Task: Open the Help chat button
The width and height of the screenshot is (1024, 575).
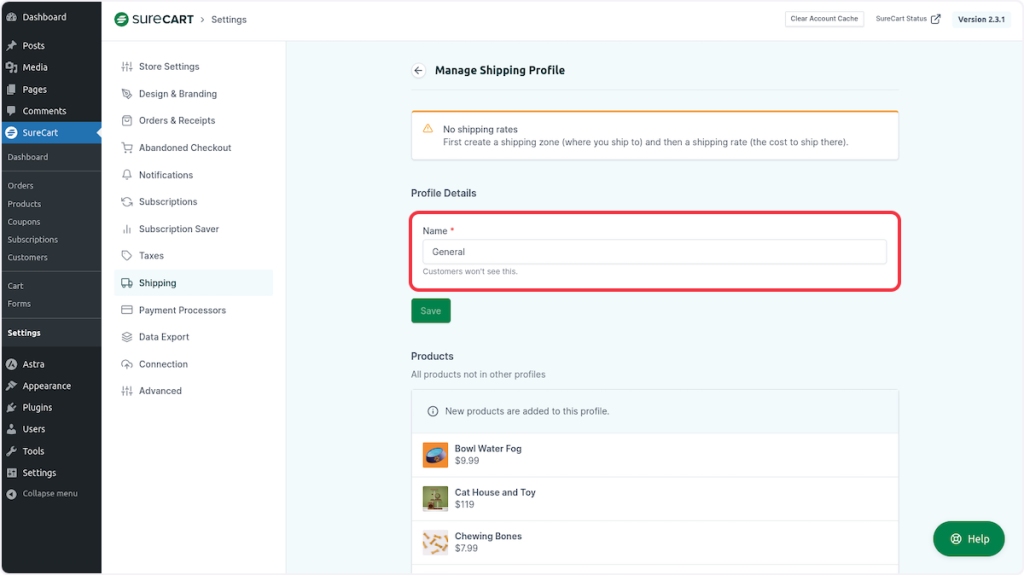Action: (x=968, y=539)
